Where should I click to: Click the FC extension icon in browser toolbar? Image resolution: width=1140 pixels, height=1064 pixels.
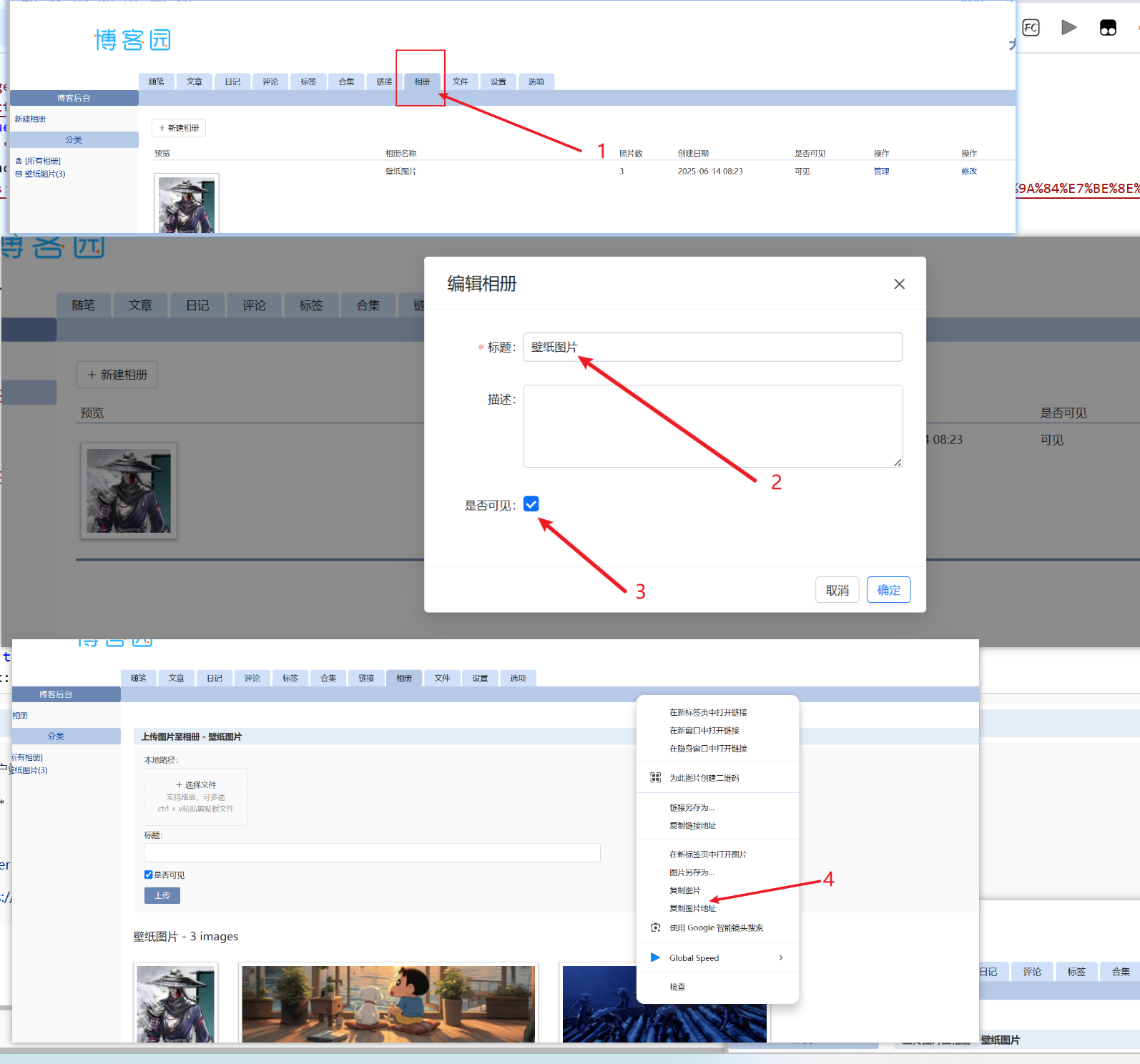coord(1031,28)
